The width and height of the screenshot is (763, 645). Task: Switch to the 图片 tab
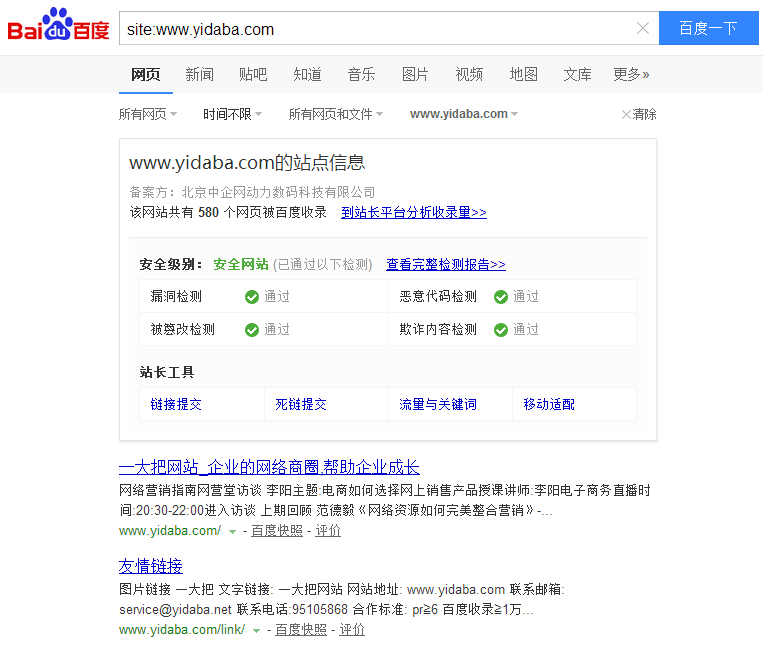[x=415, y=74]
